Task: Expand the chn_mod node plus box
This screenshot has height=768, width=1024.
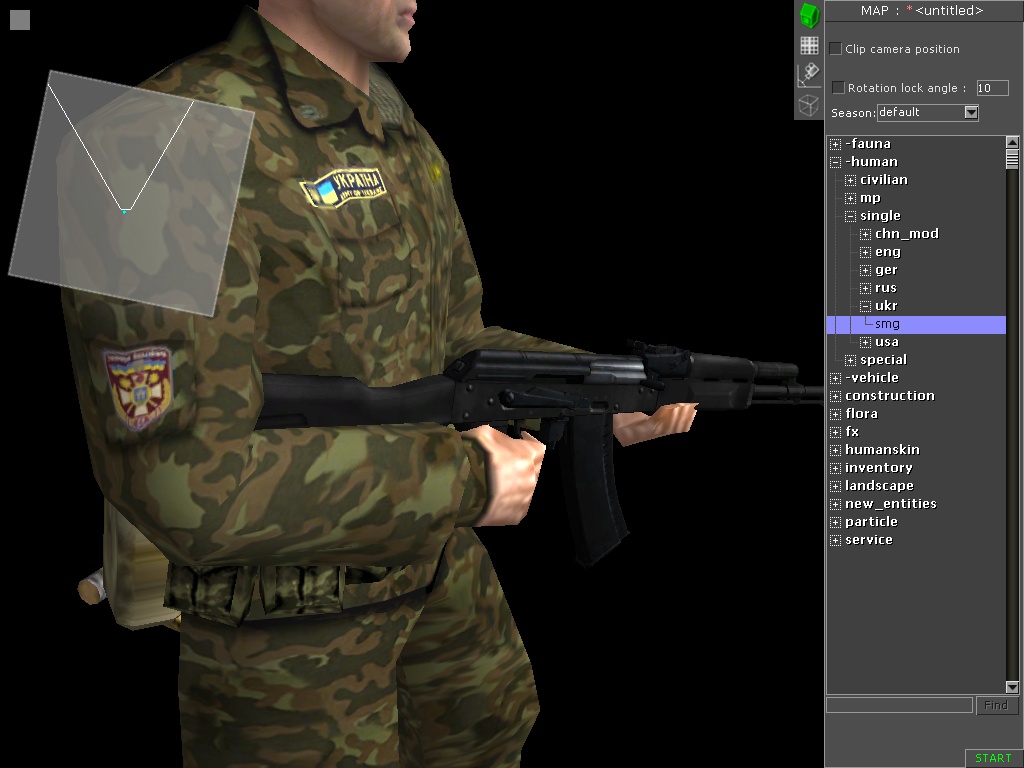Action: coord(865,234)
